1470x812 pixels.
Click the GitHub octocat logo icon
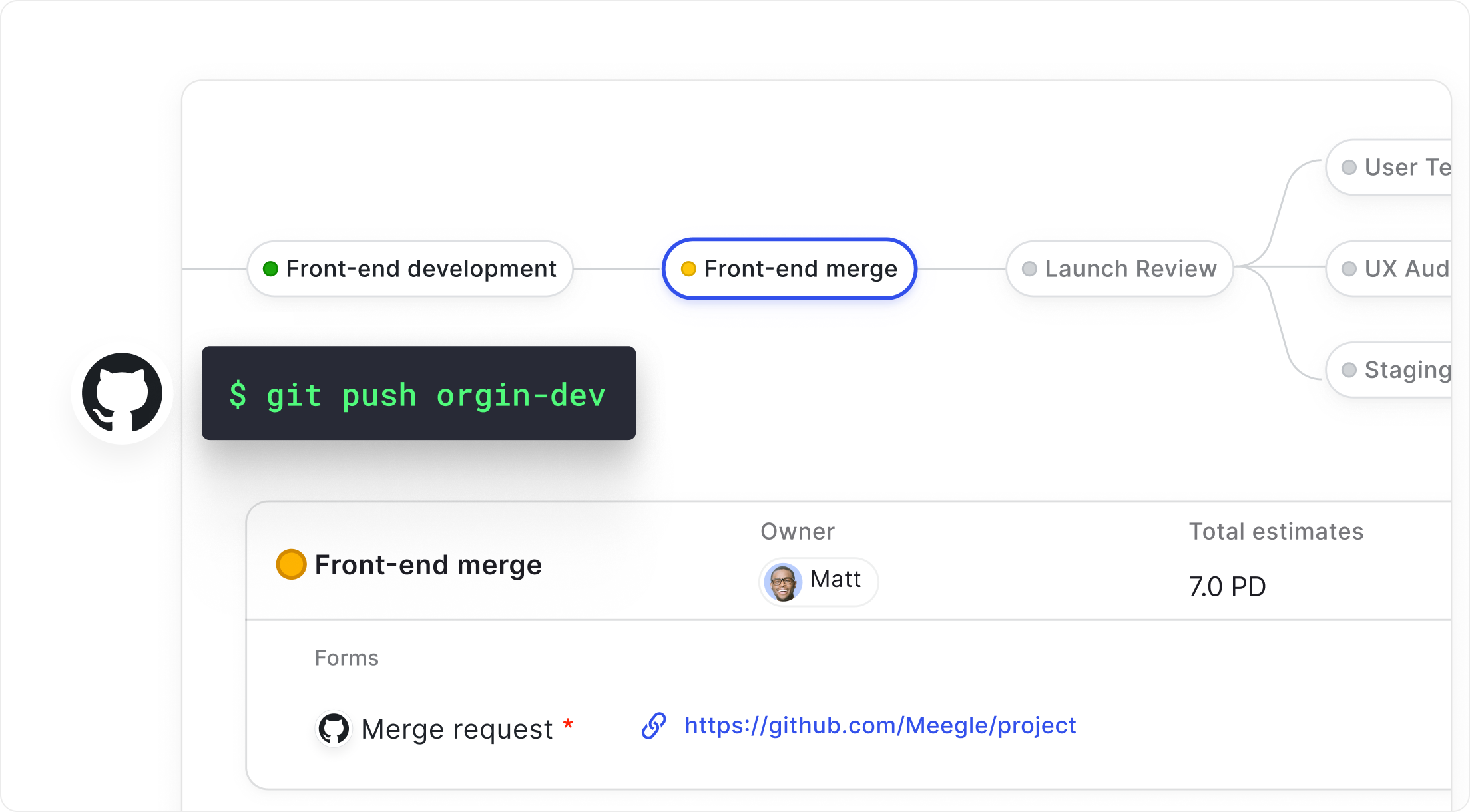[x=122, y=393]
